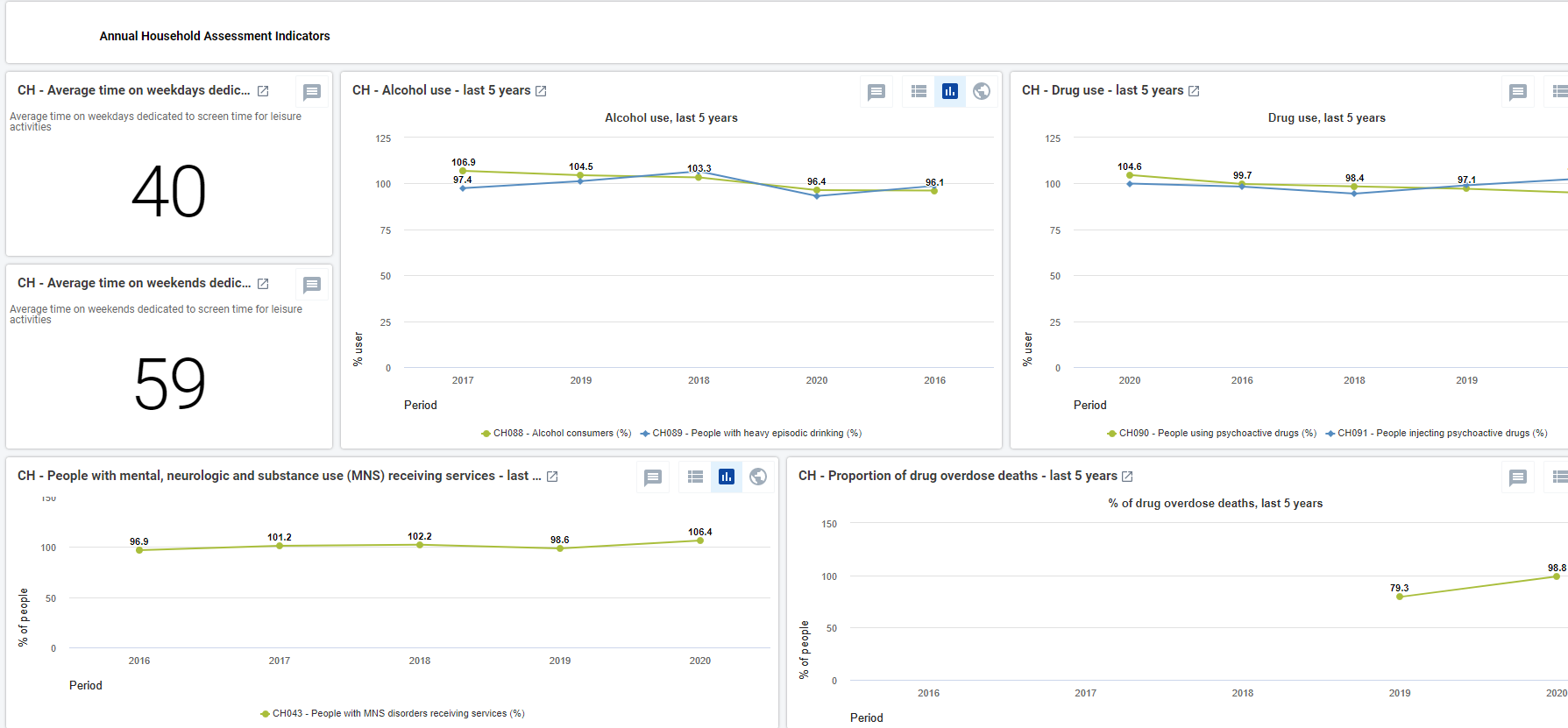Image resolution: width=1568 pixels, height=728 pixels.
Task: Toggle CH090 psychoactive drugs legend series
Action: coord(1212,434)
